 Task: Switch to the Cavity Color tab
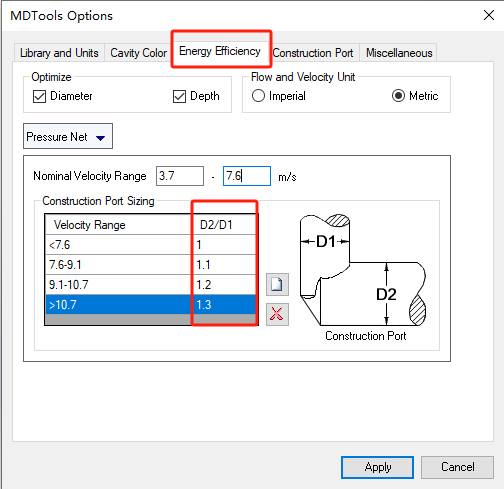138,53
